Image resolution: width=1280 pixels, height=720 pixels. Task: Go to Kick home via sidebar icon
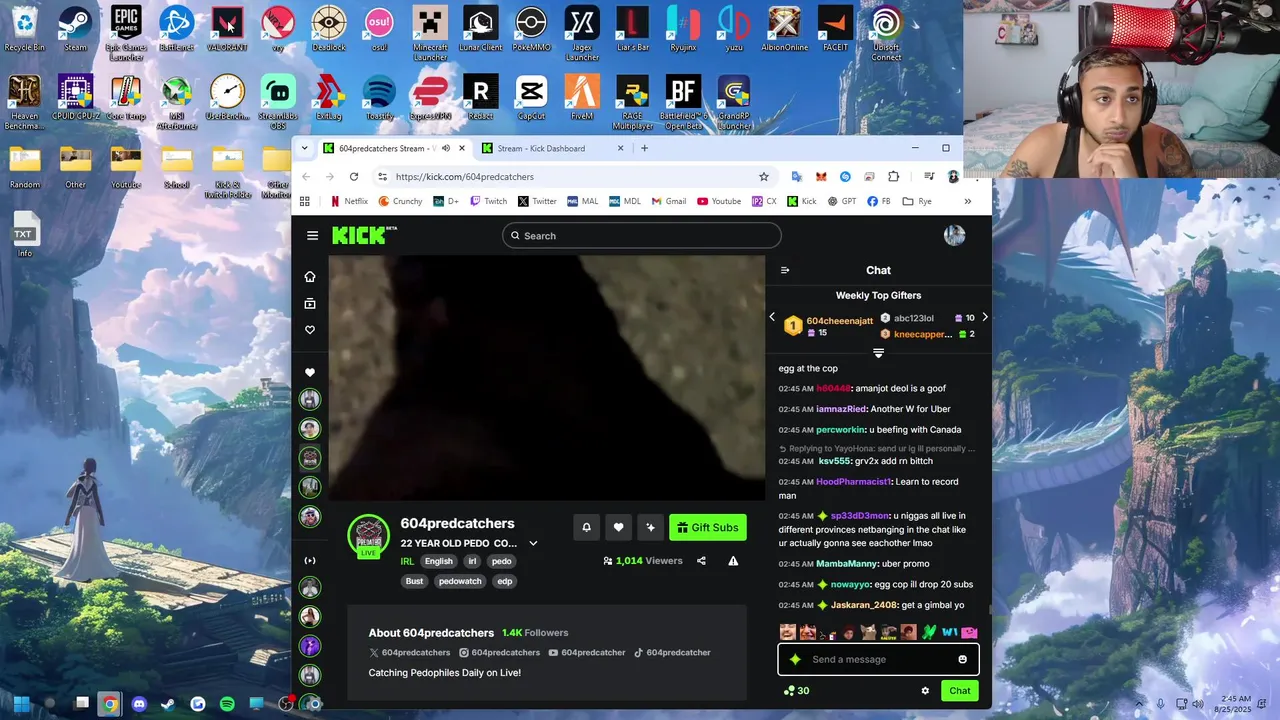click(x=310, y=277)
